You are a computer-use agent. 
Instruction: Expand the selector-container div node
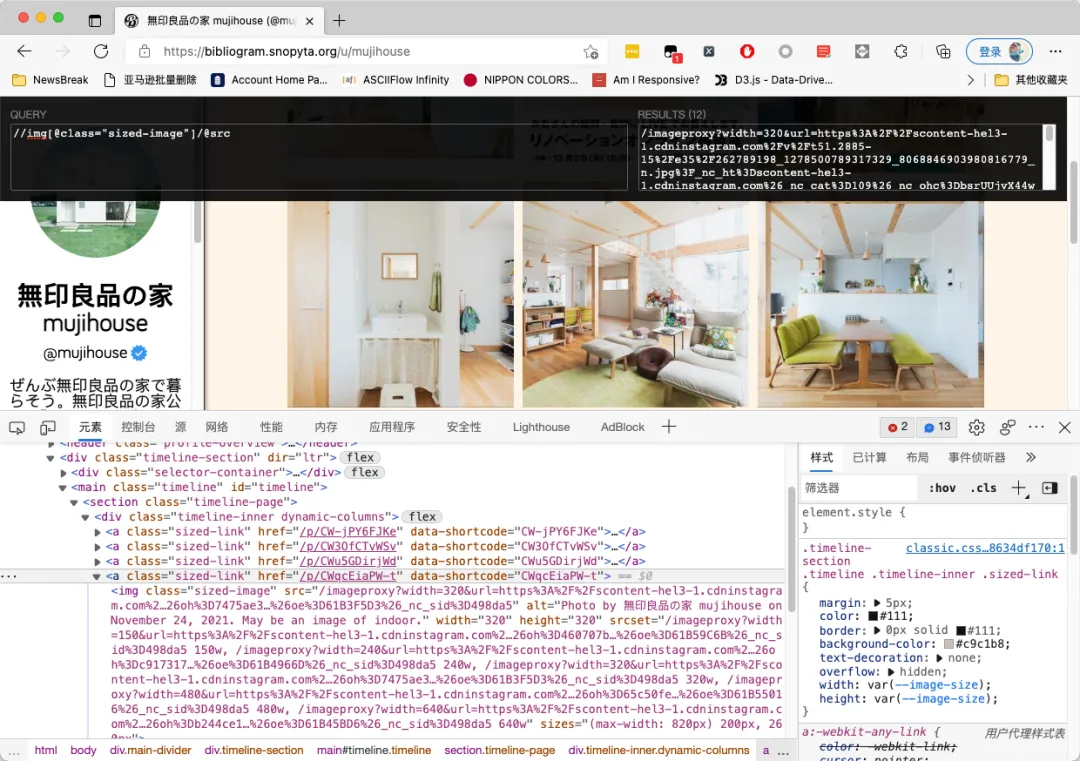pos(63,472)
